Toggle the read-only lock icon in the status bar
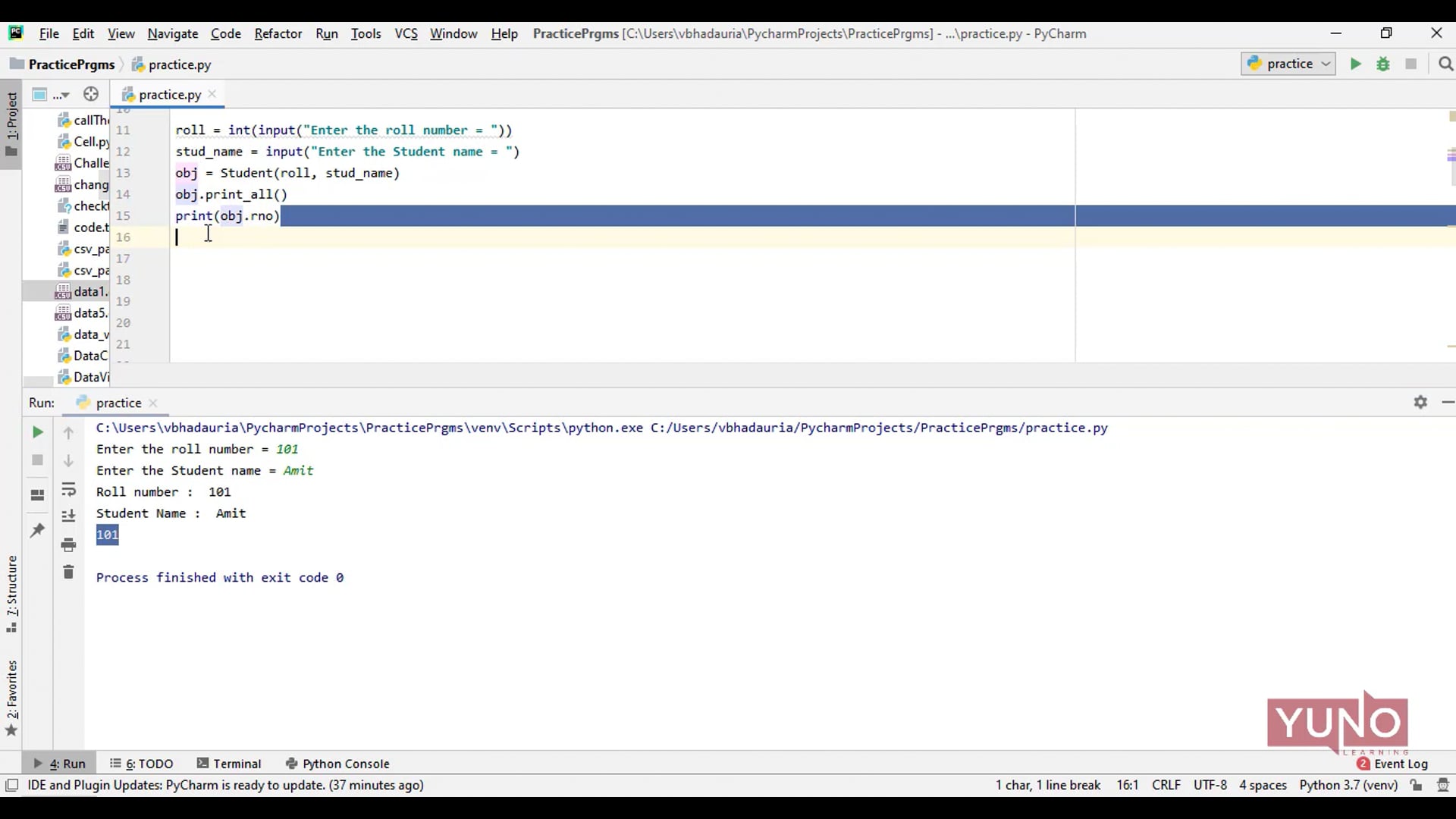This screenshot has height=819, width=1456. 1416,785
